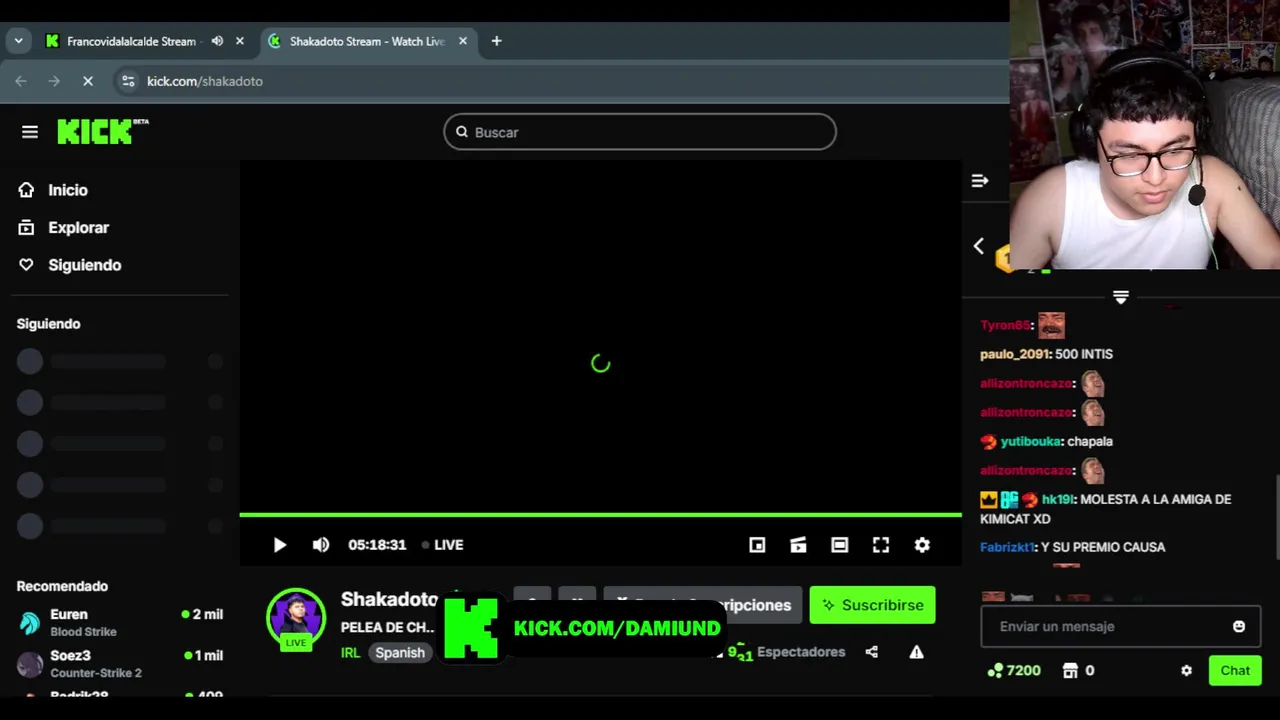Viewport: 1280px width, 720px height.
Task: Open Shakadoto's profile avatar
Action: [296, 618]
